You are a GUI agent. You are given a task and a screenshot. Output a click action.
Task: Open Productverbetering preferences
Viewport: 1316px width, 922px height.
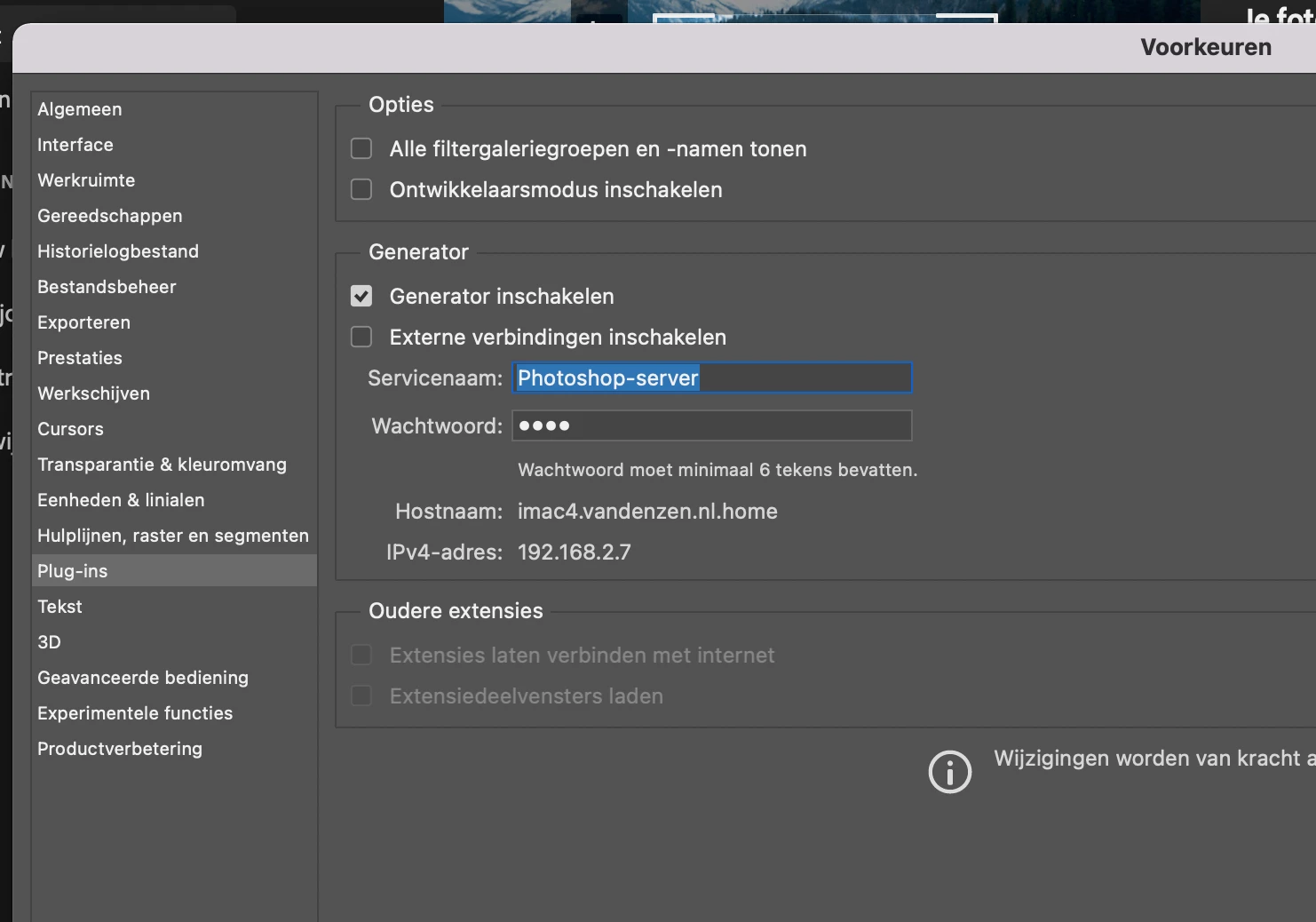174,749
